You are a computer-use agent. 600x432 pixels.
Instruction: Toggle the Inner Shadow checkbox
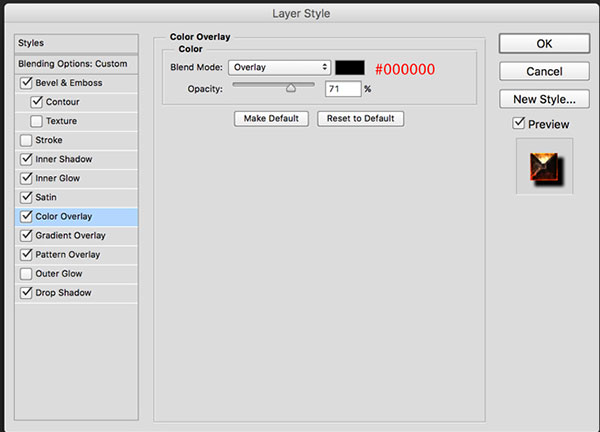click(26, 159)
